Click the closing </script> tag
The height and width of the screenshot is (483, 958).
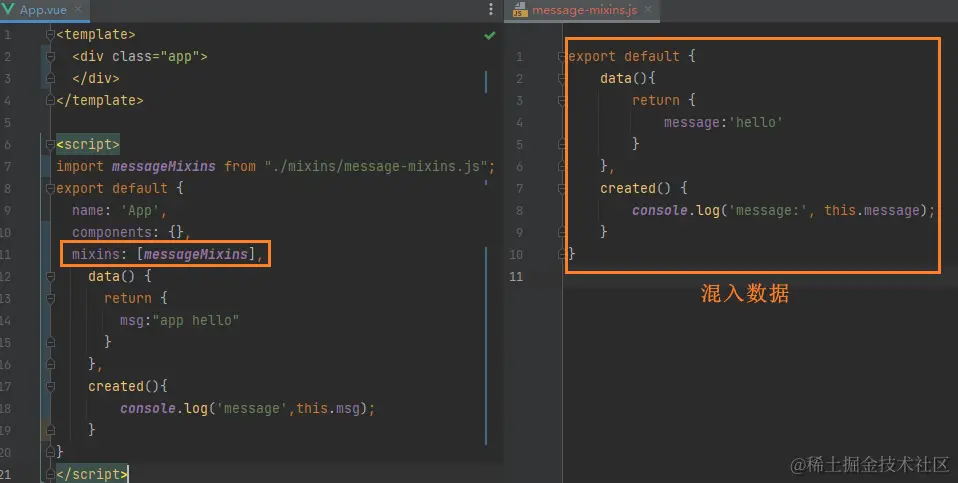tap(92, 474)
